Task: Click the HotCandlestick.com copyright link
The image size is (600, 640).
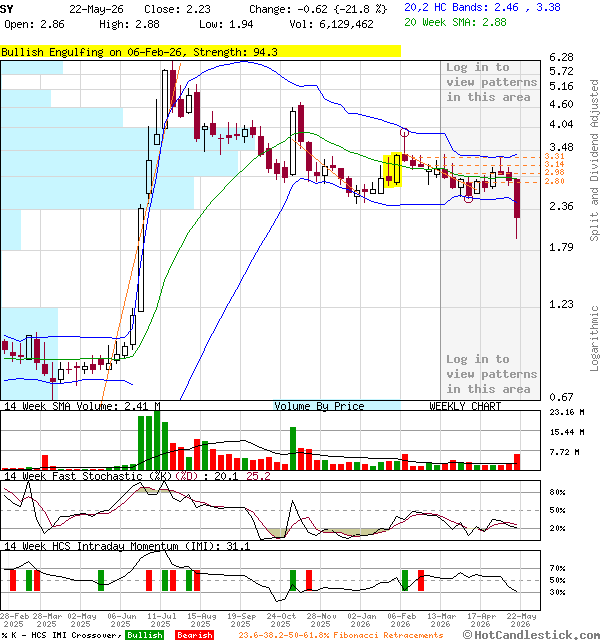Action: [x=531, y=635]
